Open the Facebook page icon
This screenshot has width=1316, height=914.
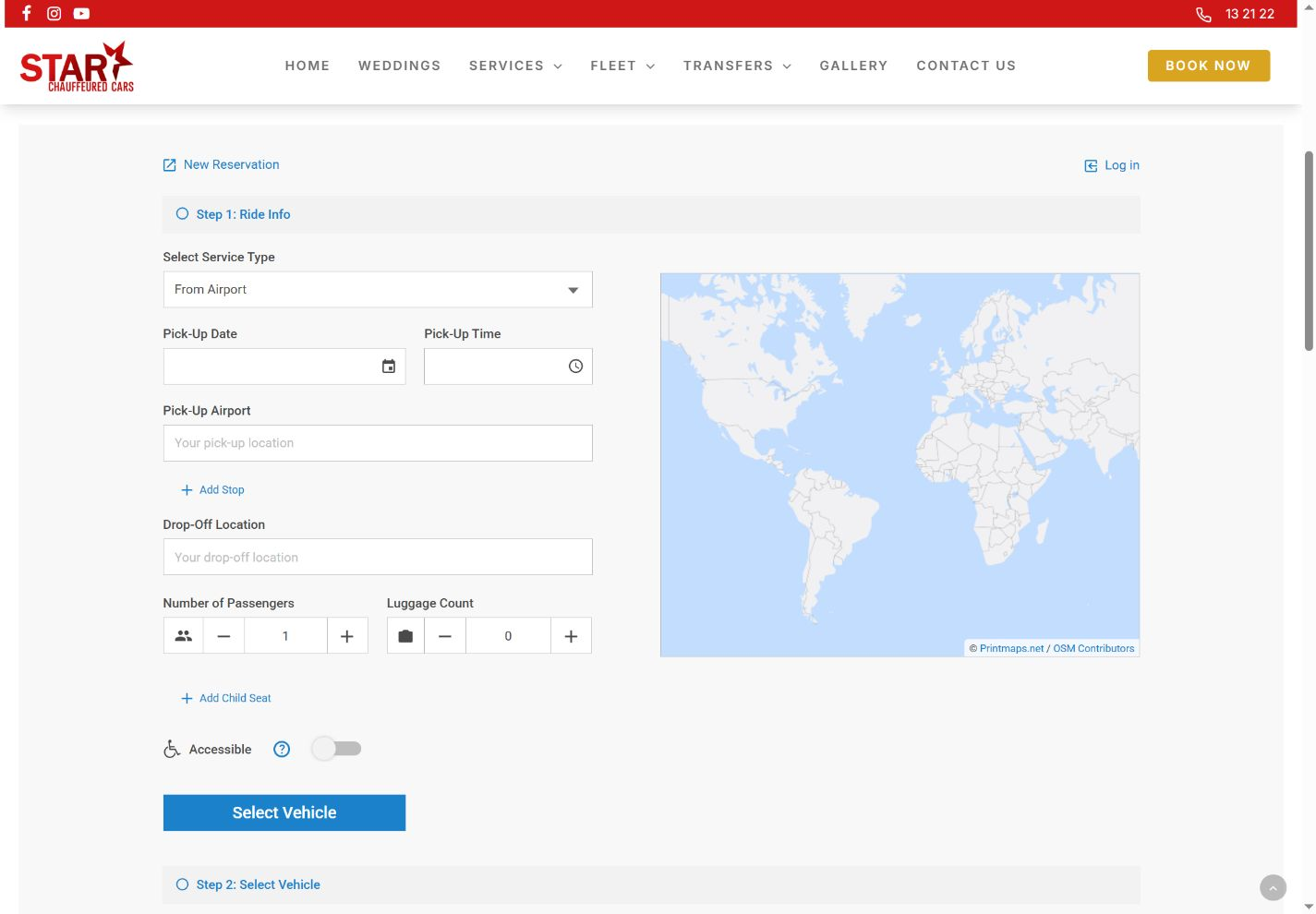27,14
